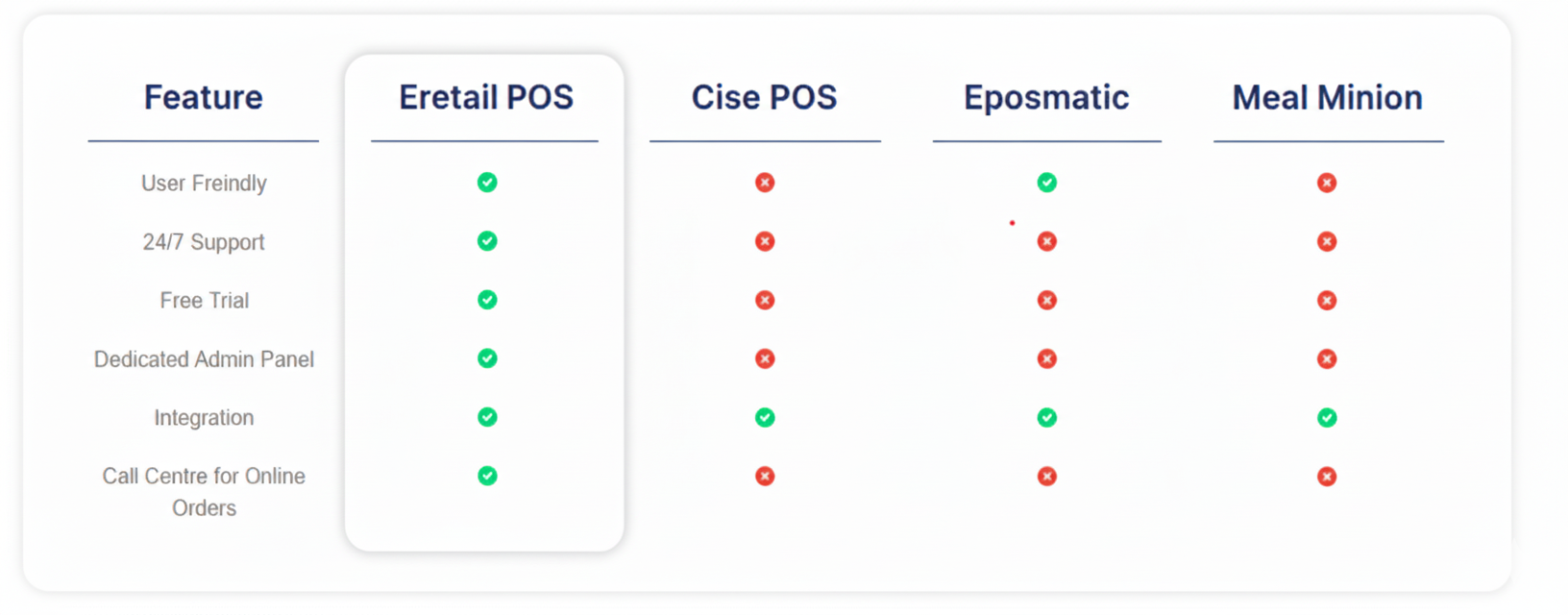Click the Dedicated Admin Panel row label
Screen dimensions: 1568x615
click(204, 359)
